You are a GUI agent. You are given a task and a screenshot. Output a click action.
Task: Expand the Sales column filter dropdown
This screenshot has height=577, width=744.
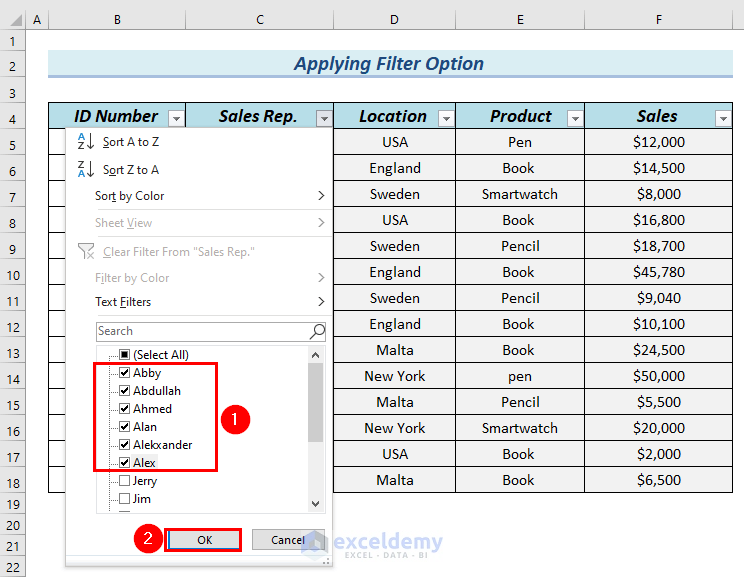click(723, 118)
